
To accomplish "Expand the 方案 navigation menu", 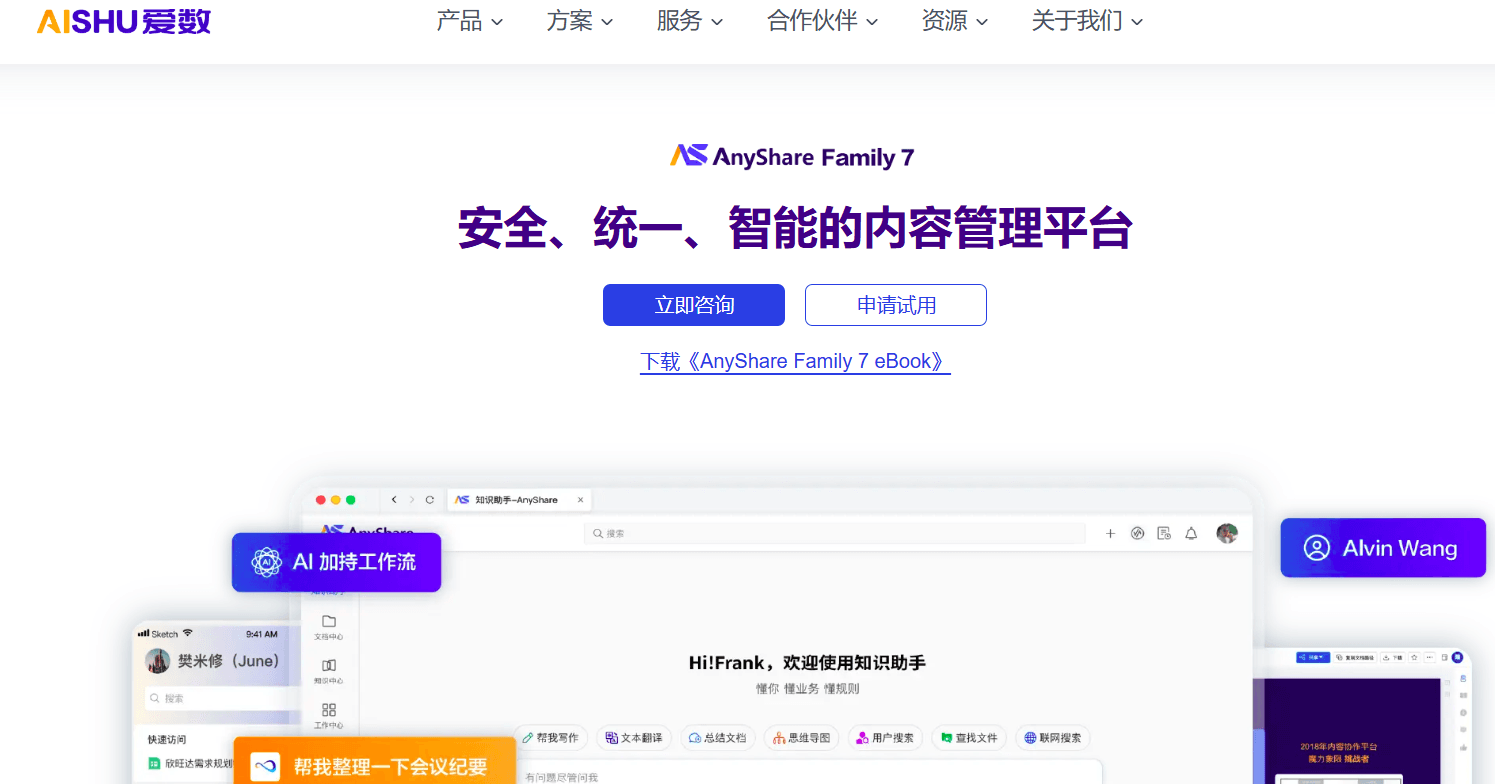I will 580,21.
